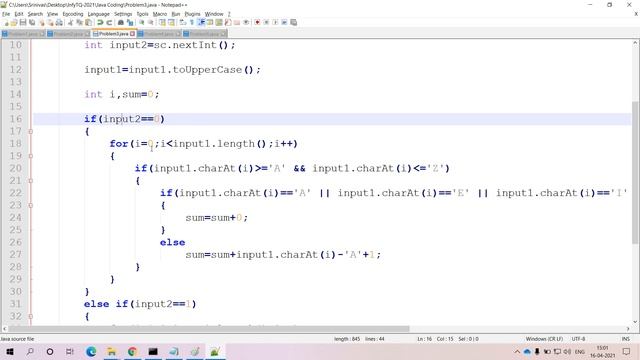Collapse the for-loop fold marker at line 19
Image resolution: width=640 pixels, height=360 pixels.
[31, 156]
